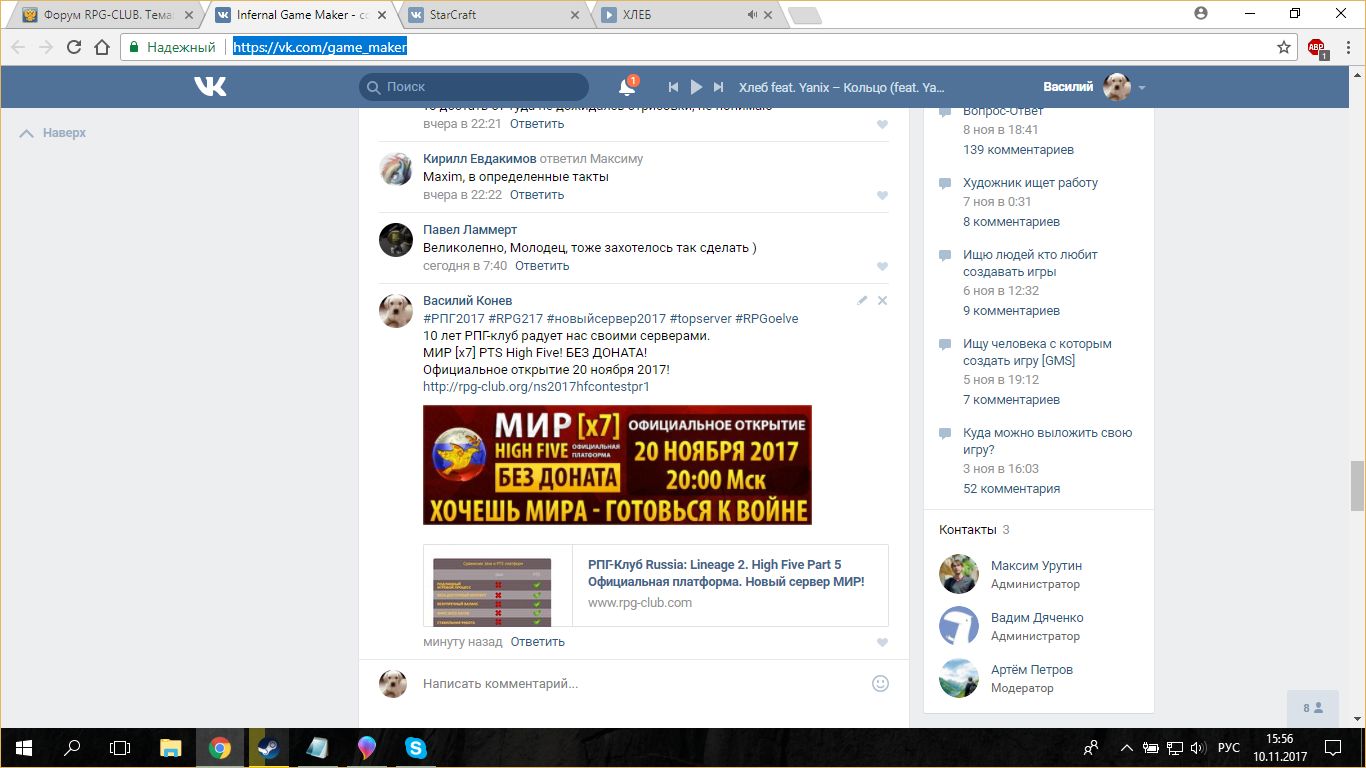Edit Василий Конев's comment with pencil icon

tap(862, 300)
